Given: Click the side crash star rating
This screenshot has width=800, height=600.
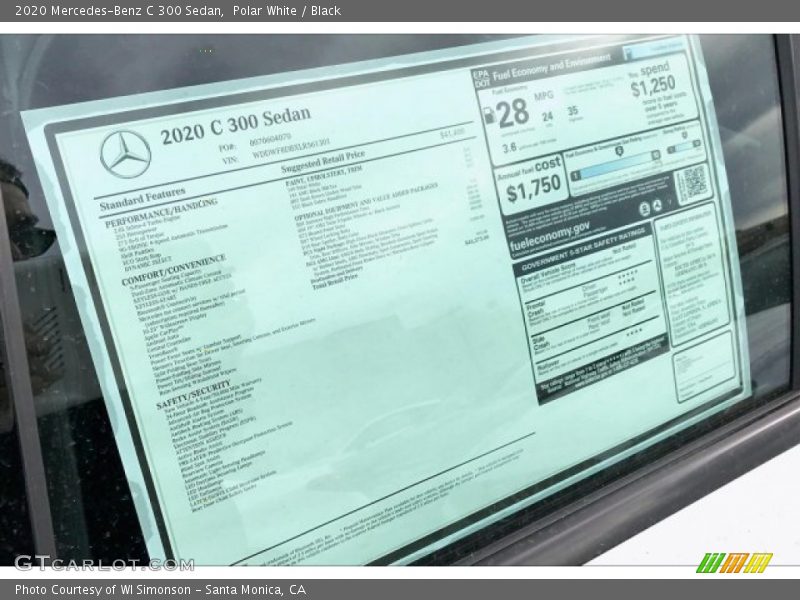Looking at the screenshot, I should click(x=634, y=334).
